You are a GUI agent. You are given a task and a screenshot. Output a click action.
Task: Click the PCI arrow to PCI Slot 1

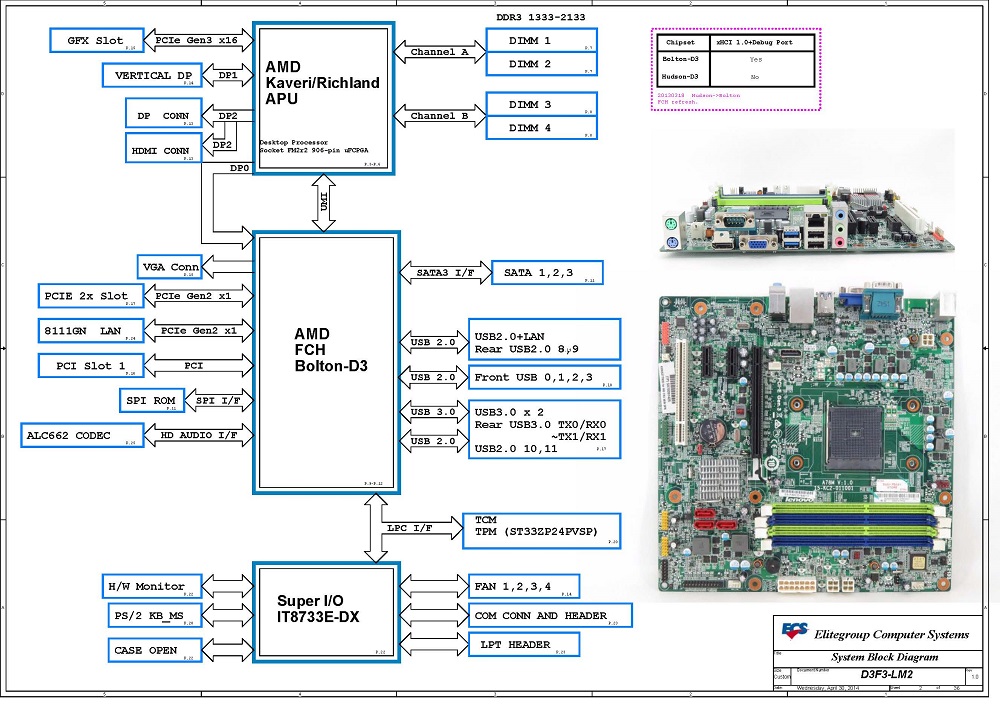[x=198, y=365]
